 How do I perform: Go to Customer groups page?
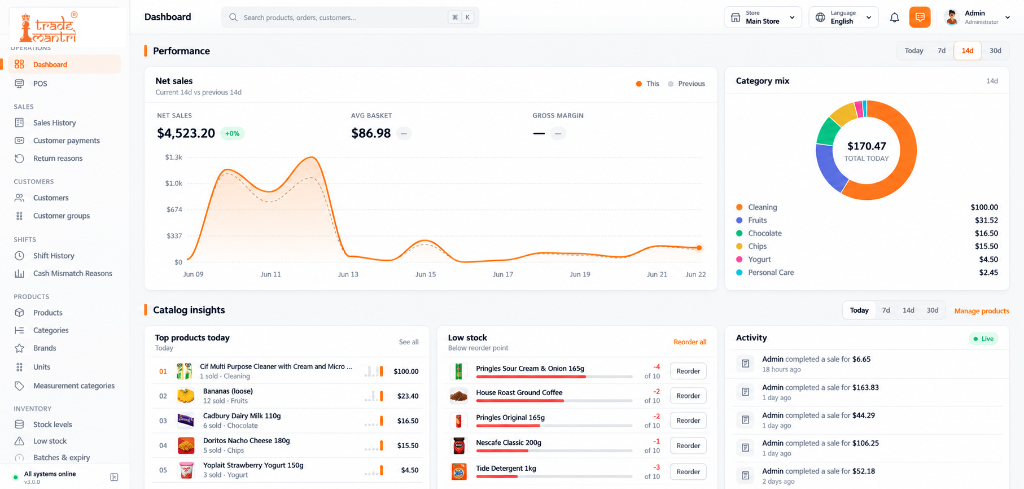(x=60, y=215)
